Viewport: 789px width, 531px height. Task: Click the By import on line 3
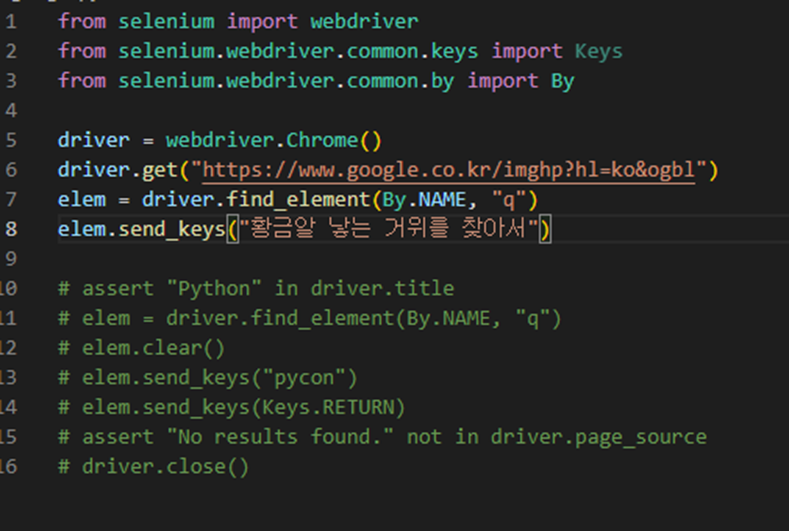click(563, 81)
